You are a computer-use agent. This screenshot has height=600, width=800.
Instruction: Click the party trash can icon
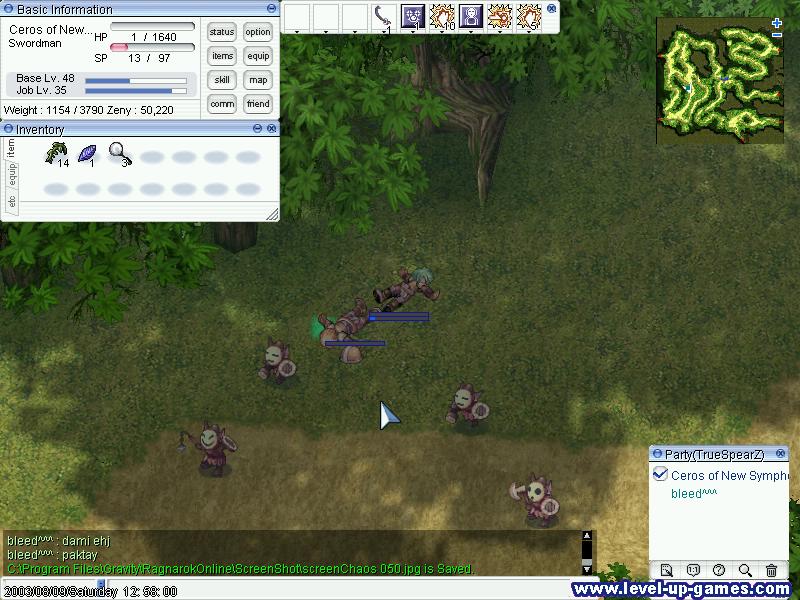pyautogui.click(x=771, y=570)
